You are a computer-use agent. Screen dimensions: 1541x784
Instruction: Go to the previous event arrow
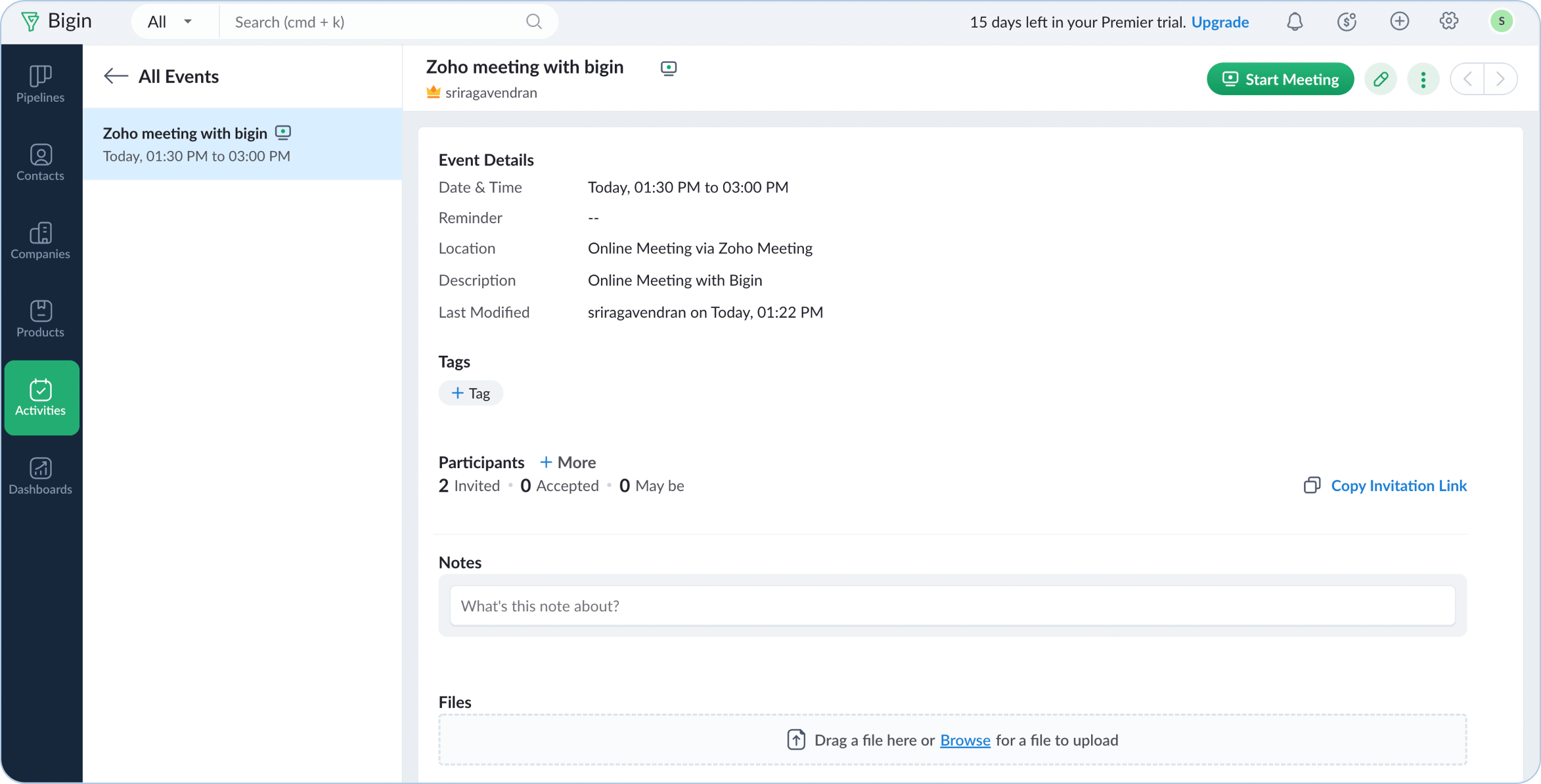coord(1467,79)
